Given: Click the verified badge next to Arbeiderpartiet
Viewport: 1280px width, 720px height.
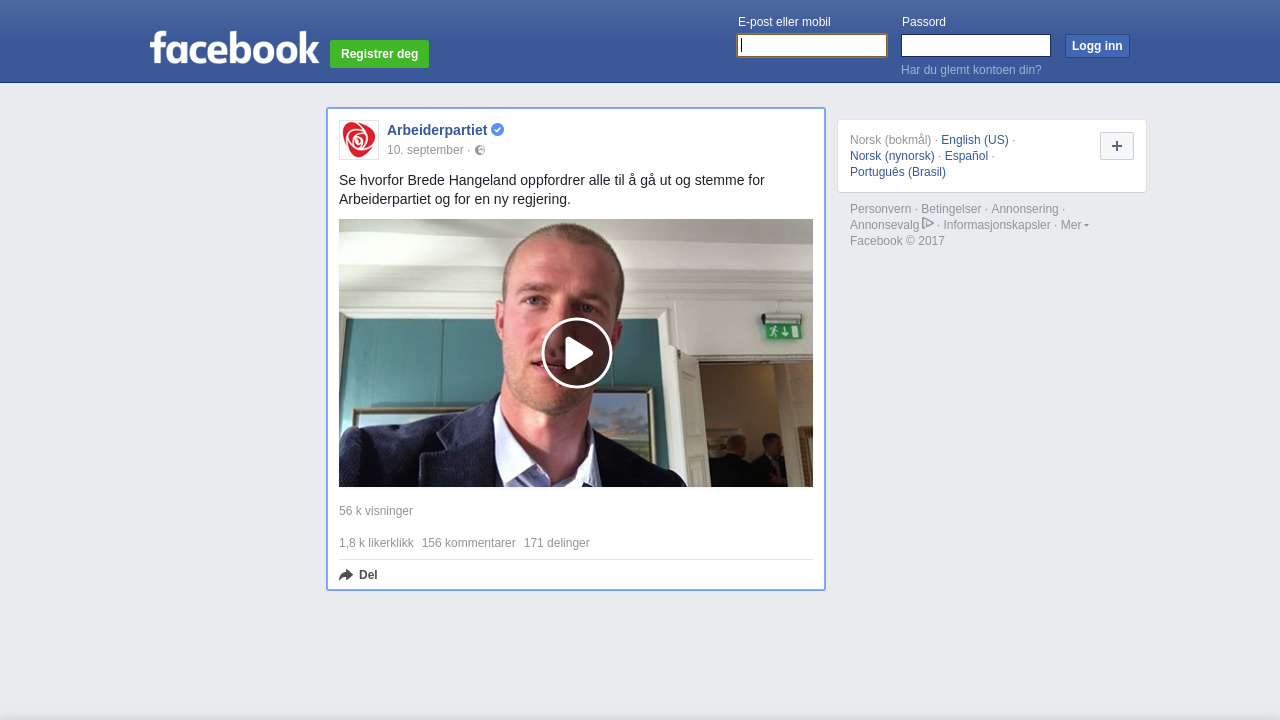Looking at the screenshot, I should point(497,130).
